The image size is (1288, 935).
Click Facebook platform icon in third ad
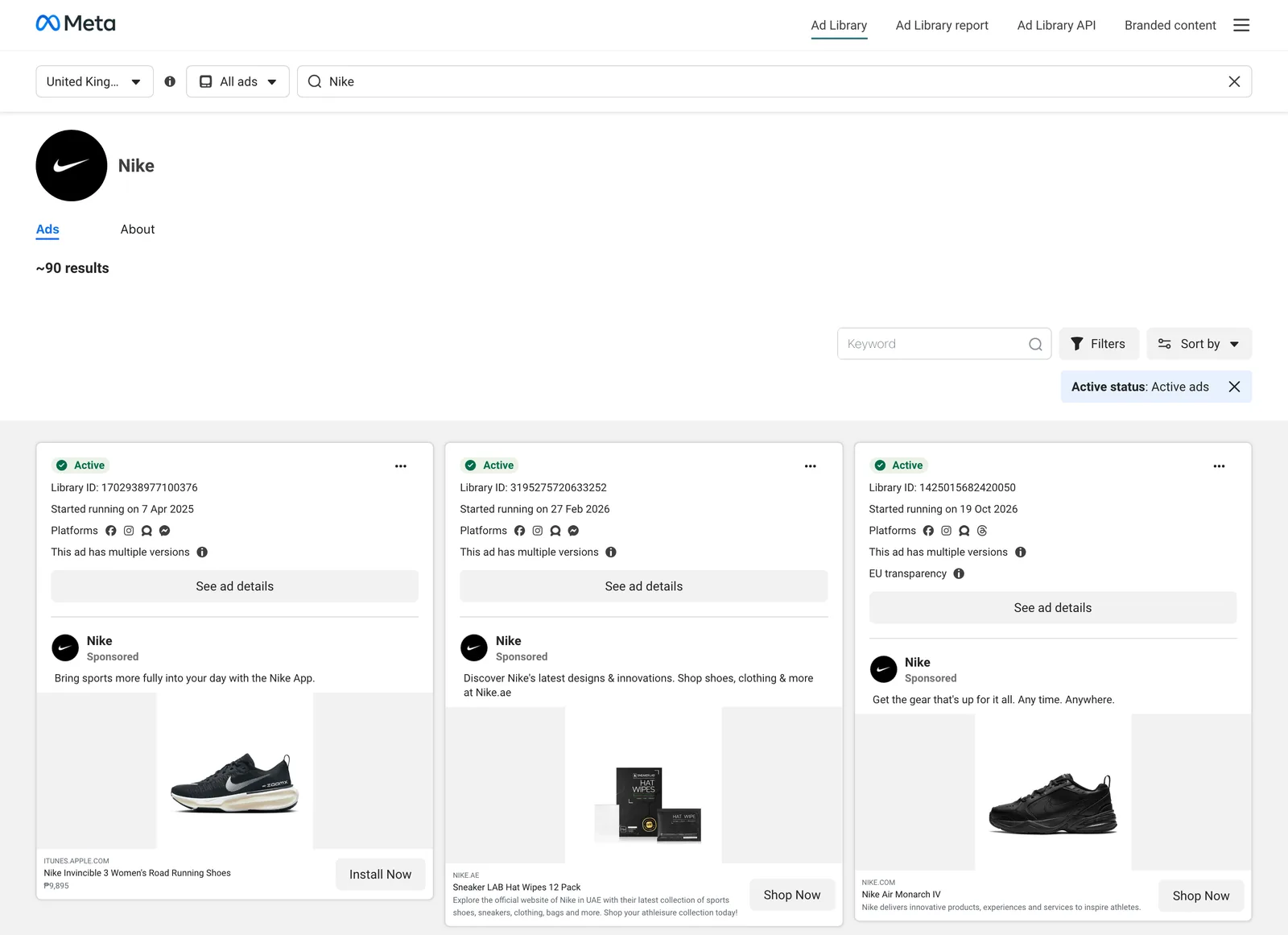928,531
